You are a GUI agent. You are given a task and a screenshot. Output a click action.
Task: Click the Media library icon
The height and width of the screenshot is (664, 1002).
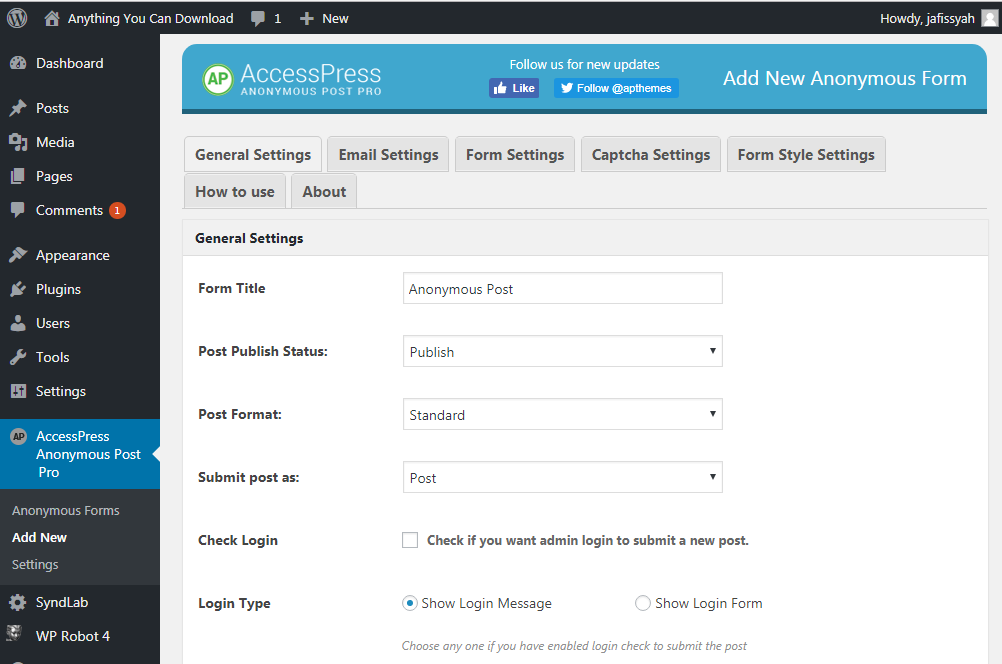[x=18, y=142]
